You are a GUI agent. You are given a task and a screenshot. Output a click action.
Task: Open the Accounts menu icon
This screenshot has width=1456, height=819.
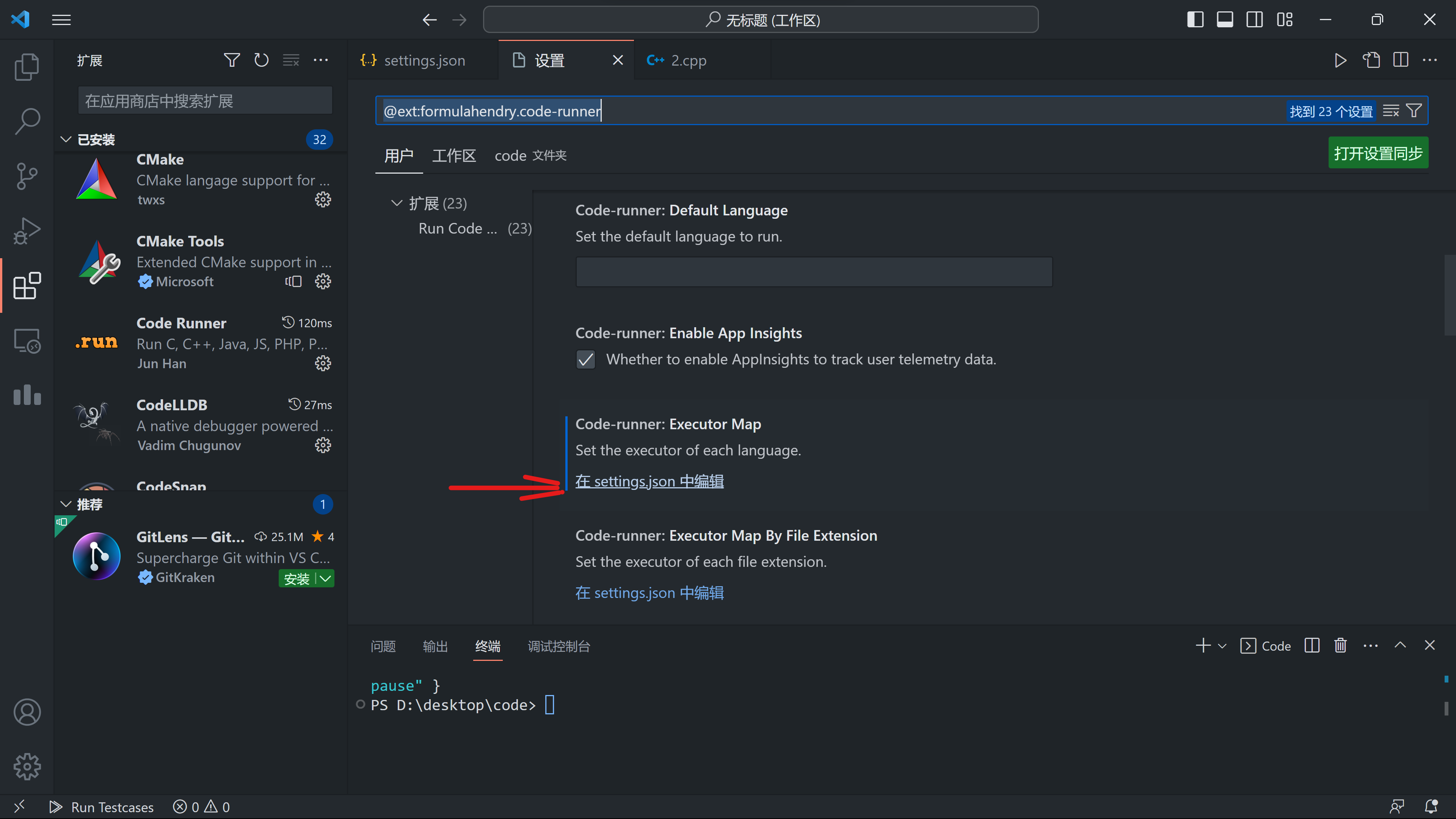[x=27, y=712]
